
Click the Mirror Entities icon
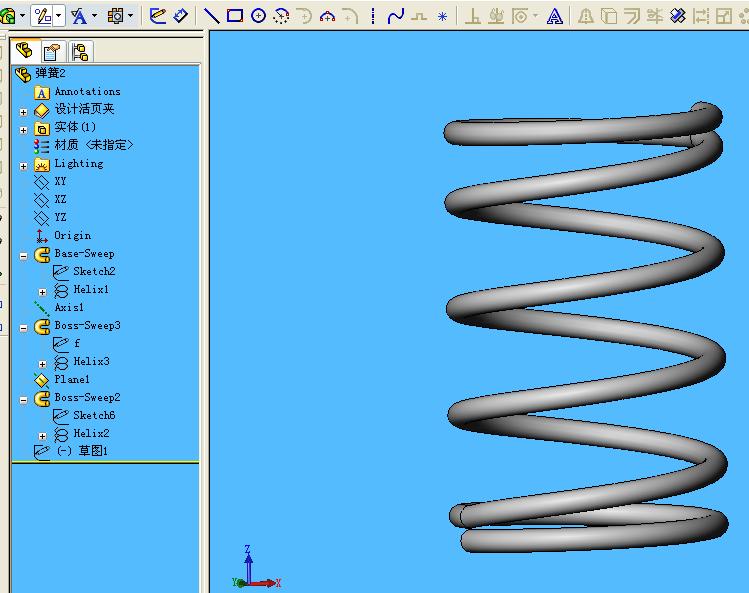tap(586, 16)
